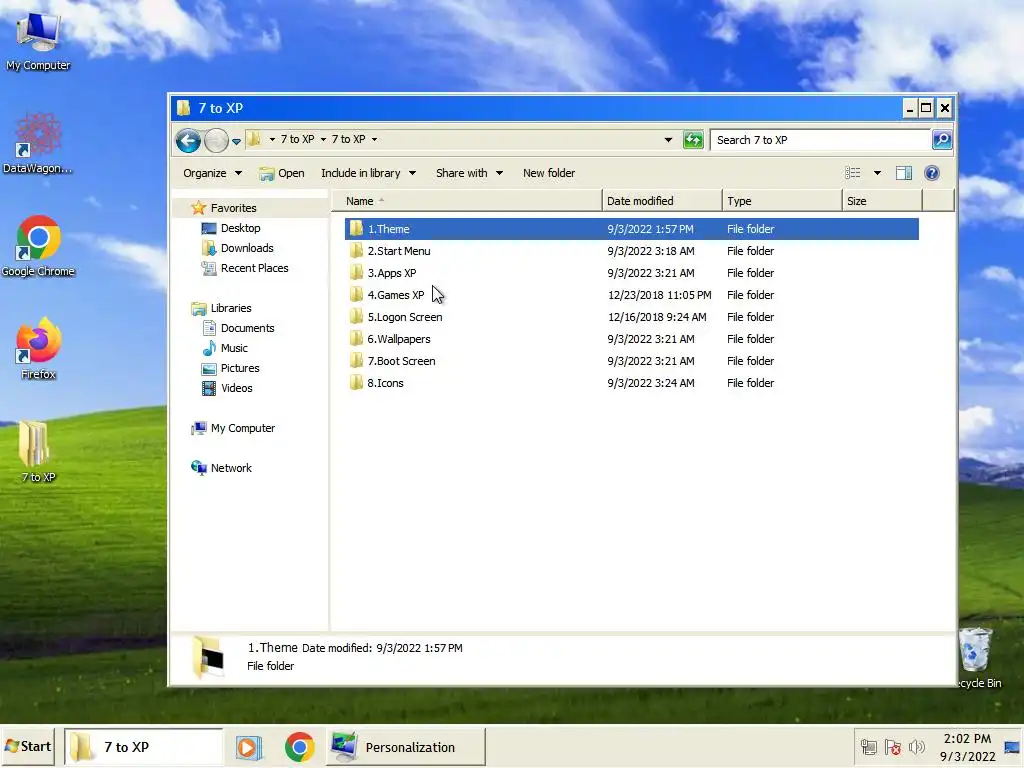The image size is (1024, 768).
Task: Toggle the preview pane button
Action: coord(904,173)
